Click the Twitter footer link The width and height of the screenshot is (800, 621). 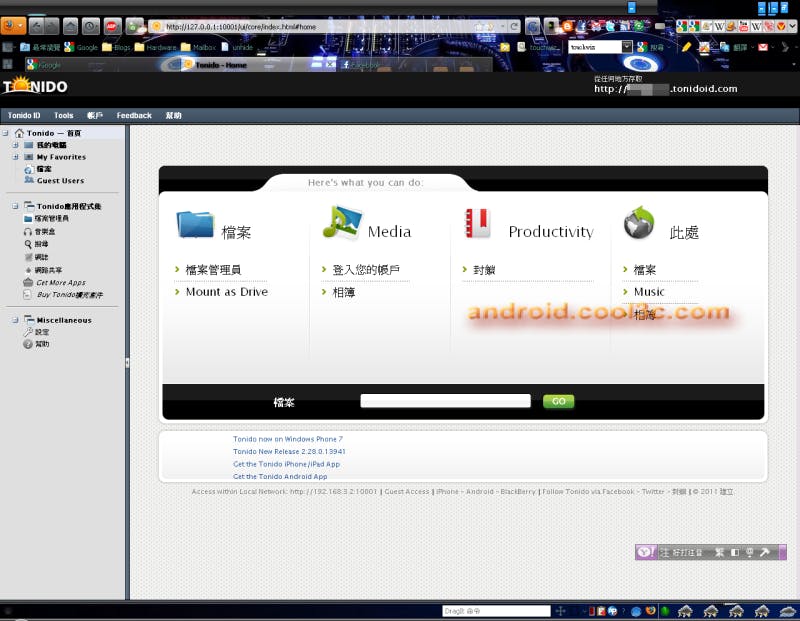click(x=653, y=491)
